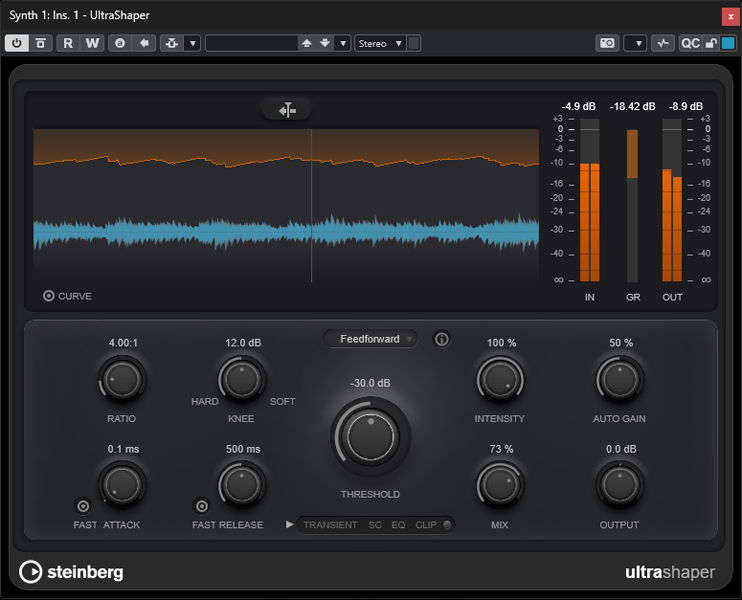Viewport: 742px width, 600px height.
Task: Click the info icon next to Feedforward
Action: point(442,339)
